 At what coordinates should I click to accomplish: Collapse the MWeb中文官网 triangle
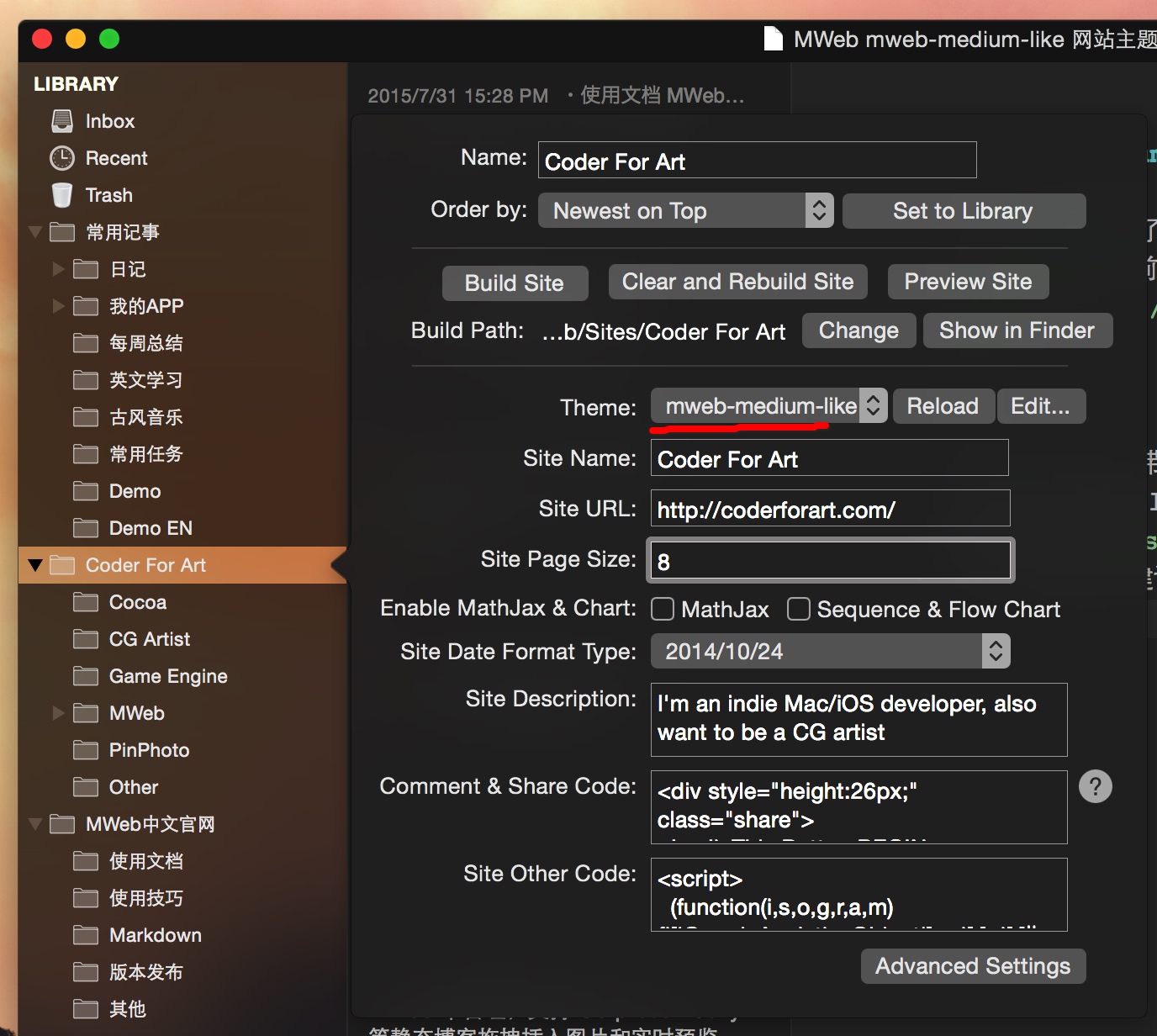click(35, 824)
